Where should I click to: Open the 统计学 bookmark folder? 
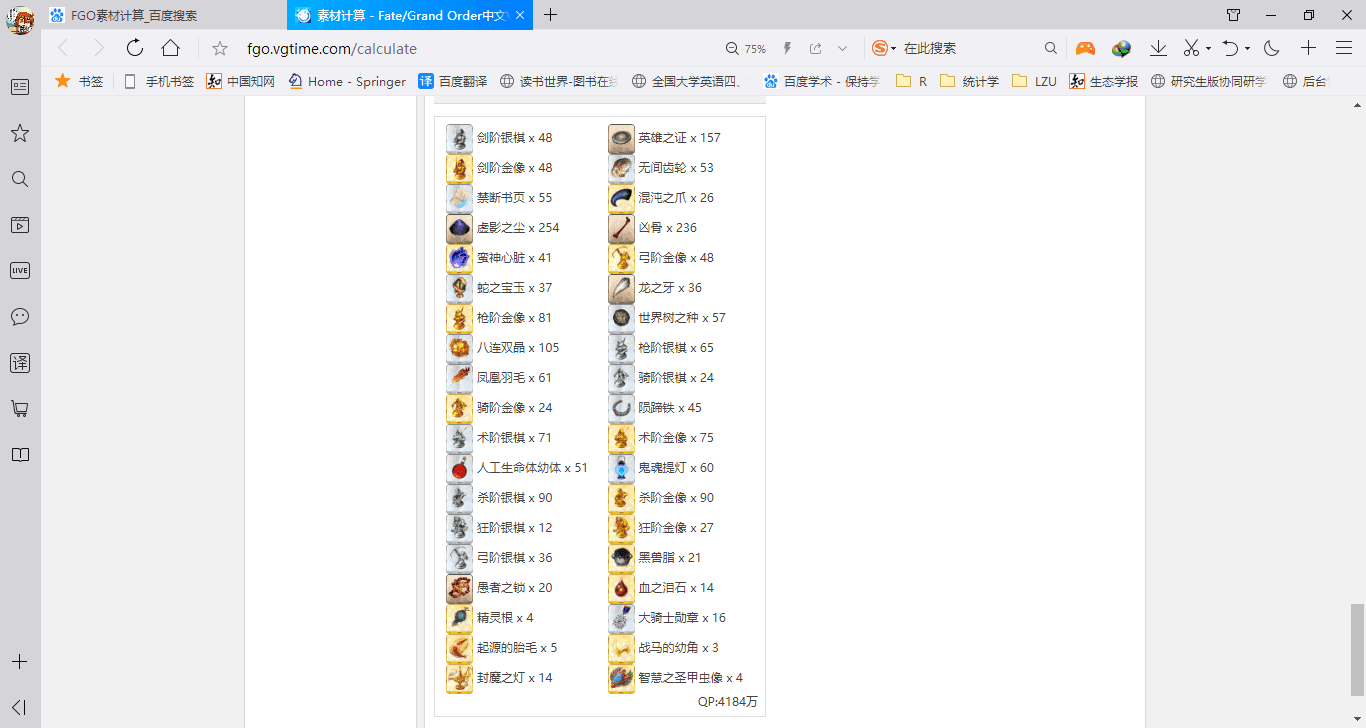point(969,81)
